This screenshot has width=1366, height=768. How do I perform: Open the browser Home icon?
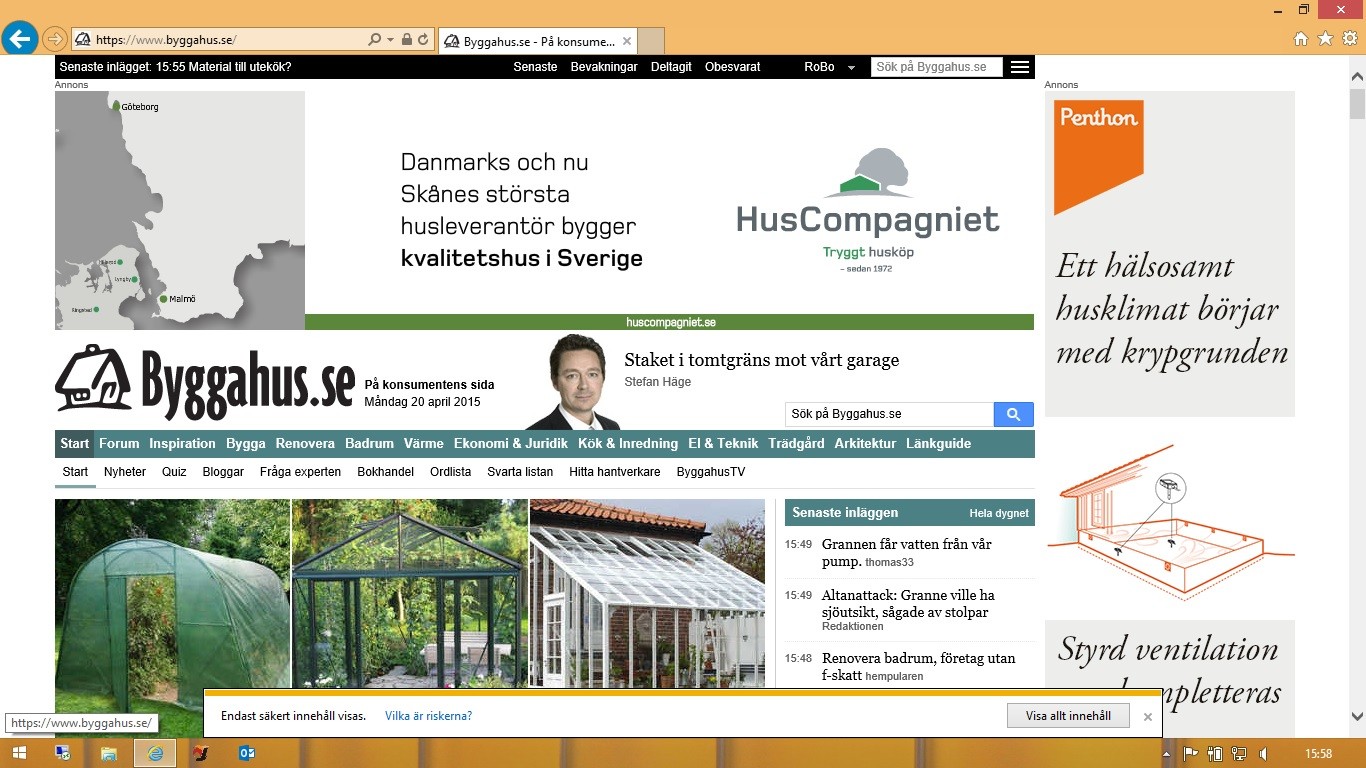(1301, 39)
